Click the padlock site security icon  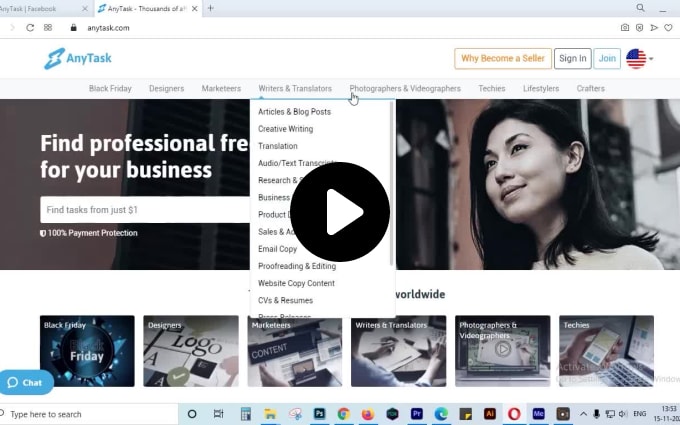[74, 28]
